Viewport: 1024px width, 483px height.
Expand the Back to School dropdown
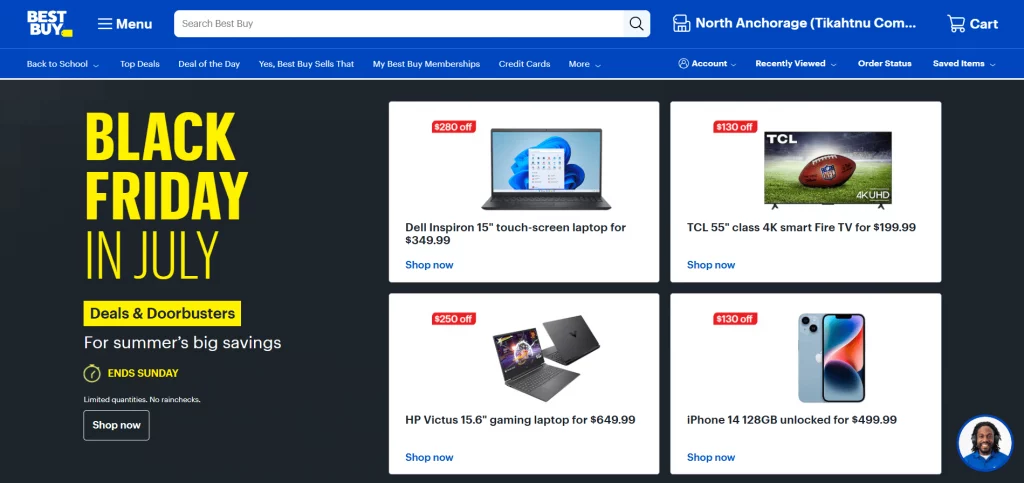click(x=63, y=64)
